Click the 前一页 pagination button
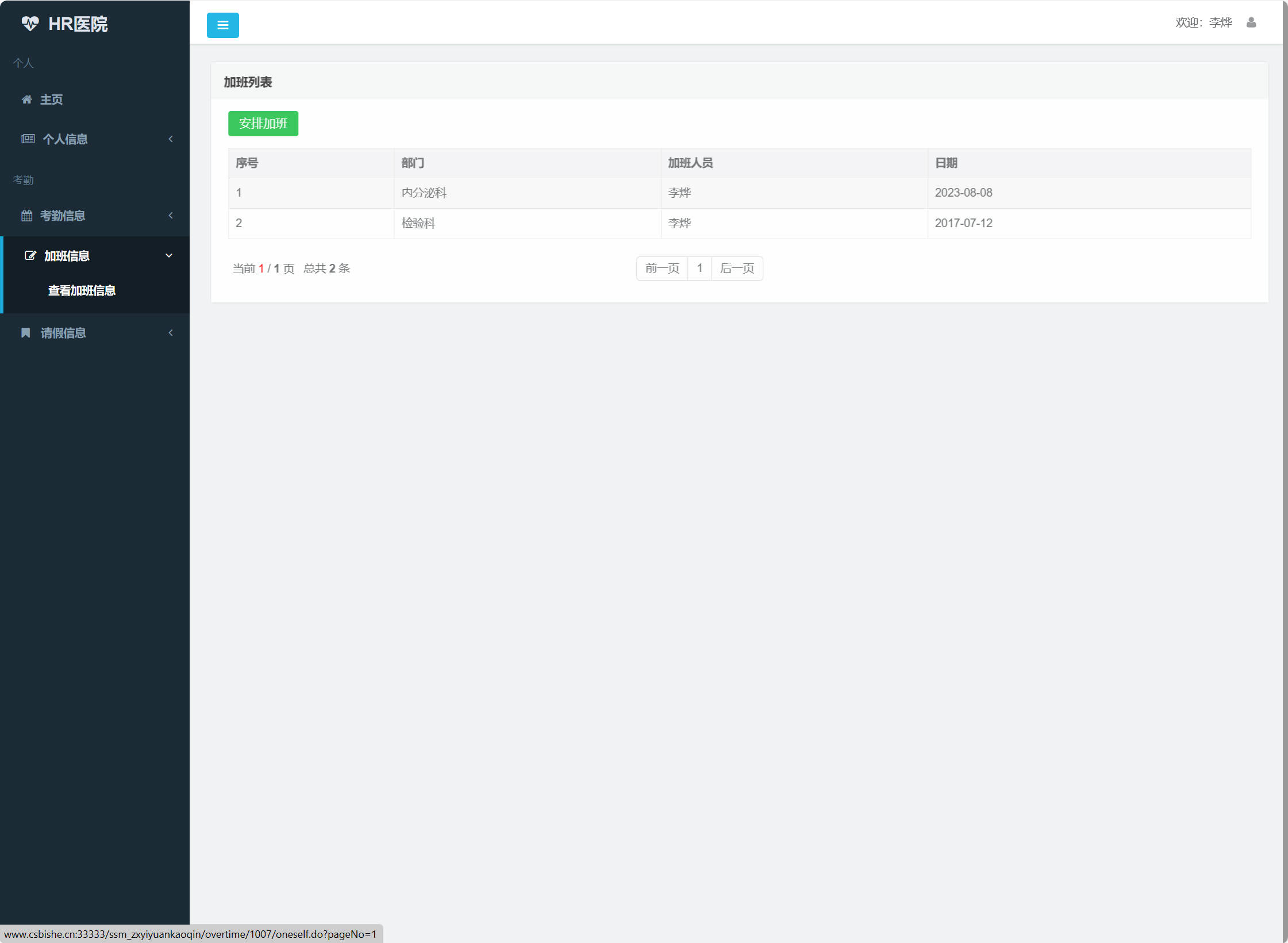Image resolution: width=1288 pixels, height=943 pixels. [x=662, y=269]
